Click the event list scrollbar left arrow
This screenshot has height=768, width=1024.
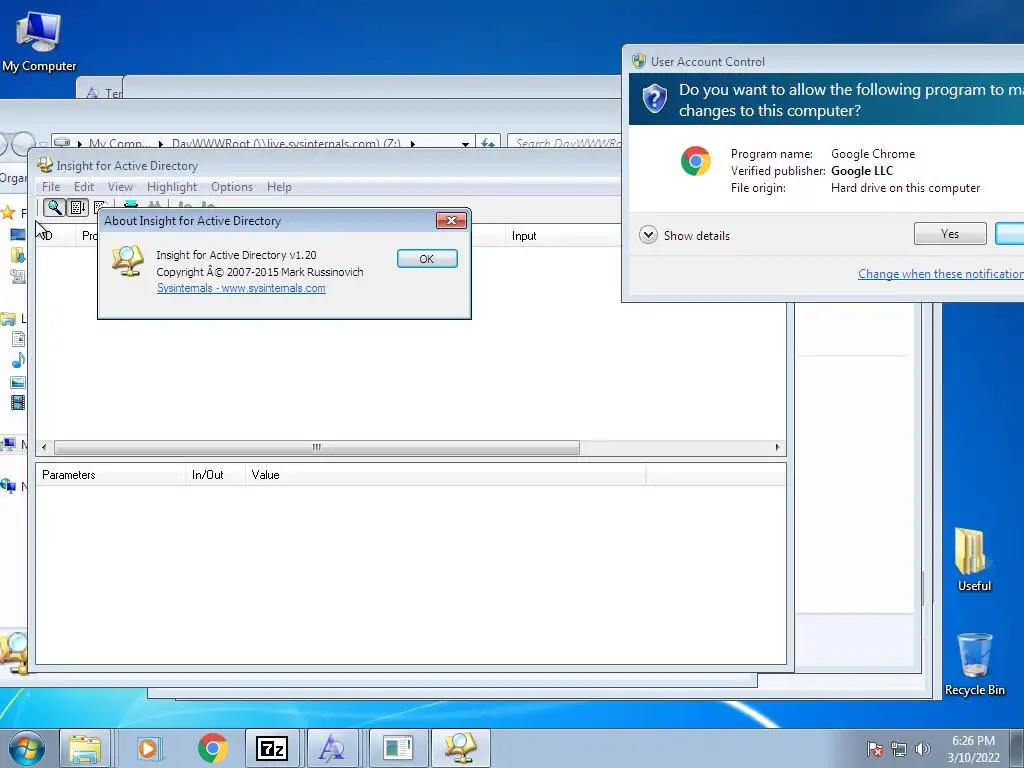click(x=44, y=447)
